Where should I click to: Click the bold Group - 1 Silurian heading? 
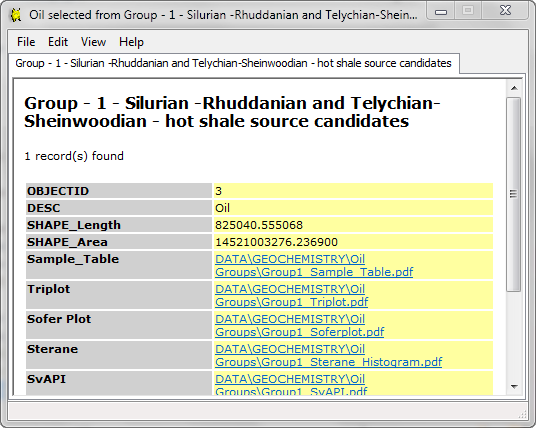pyautogui.click(x=232, y=112)
